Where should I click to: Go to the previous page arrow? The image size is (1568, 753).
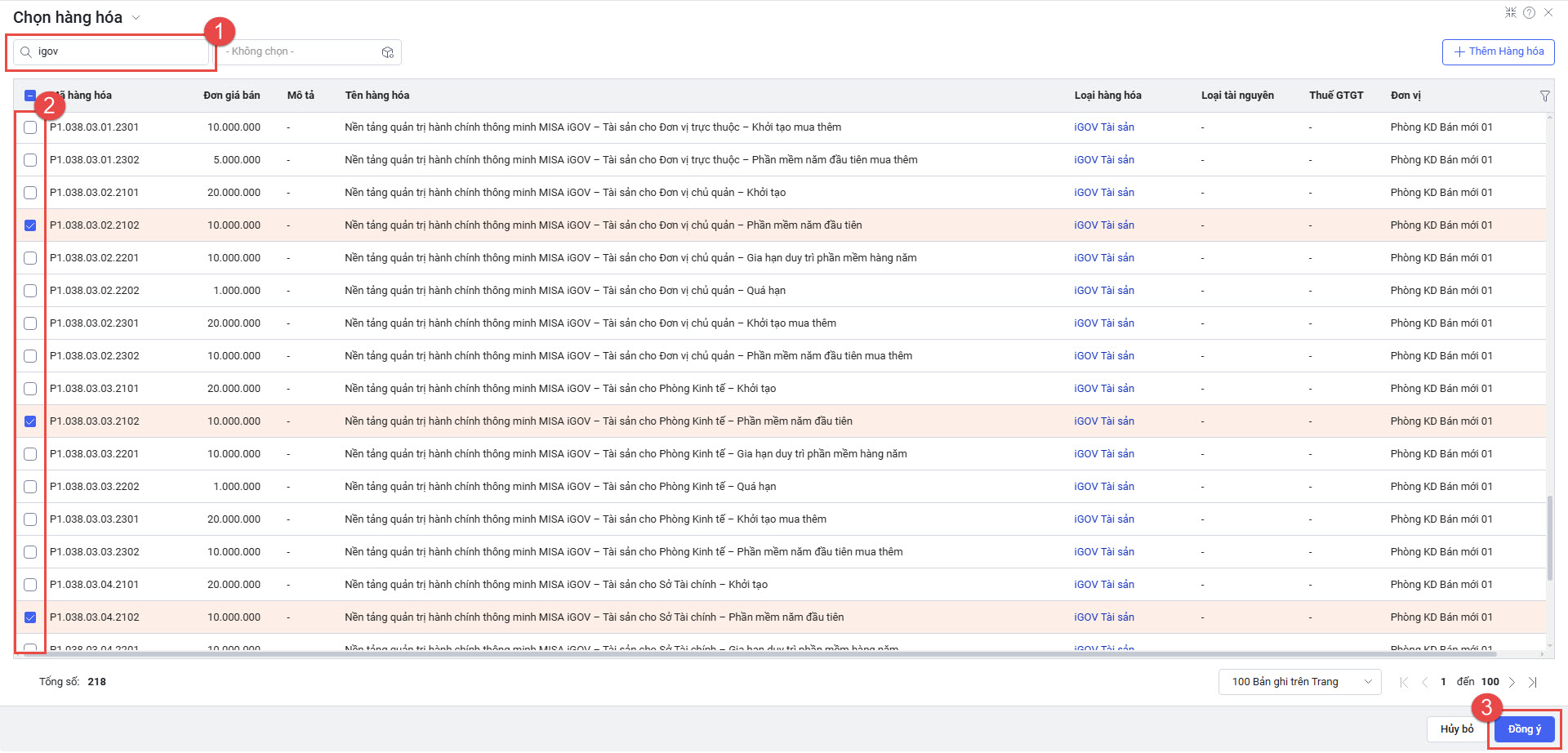click(x=1424, y=682)
